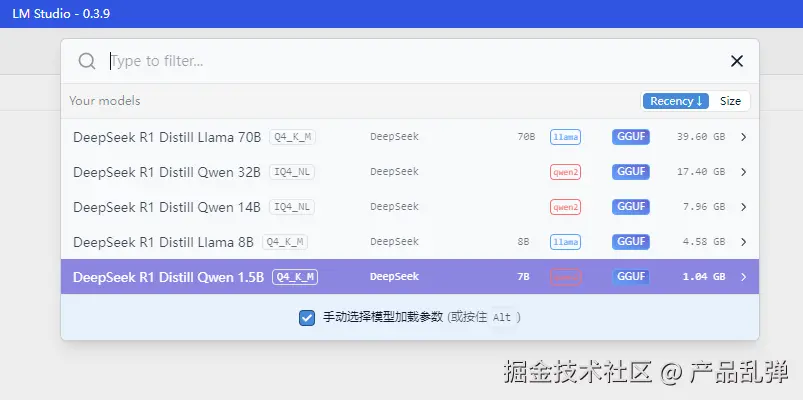The height and width of the screenshot is (400, 803).
Task: Click the 4.58 GB size value
Action: coord(703,241)
